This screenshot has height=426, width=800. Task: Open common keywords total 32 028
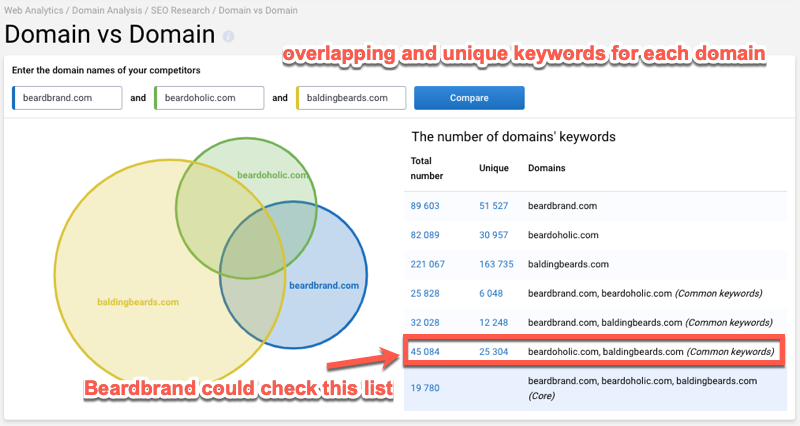click(425, 322)
